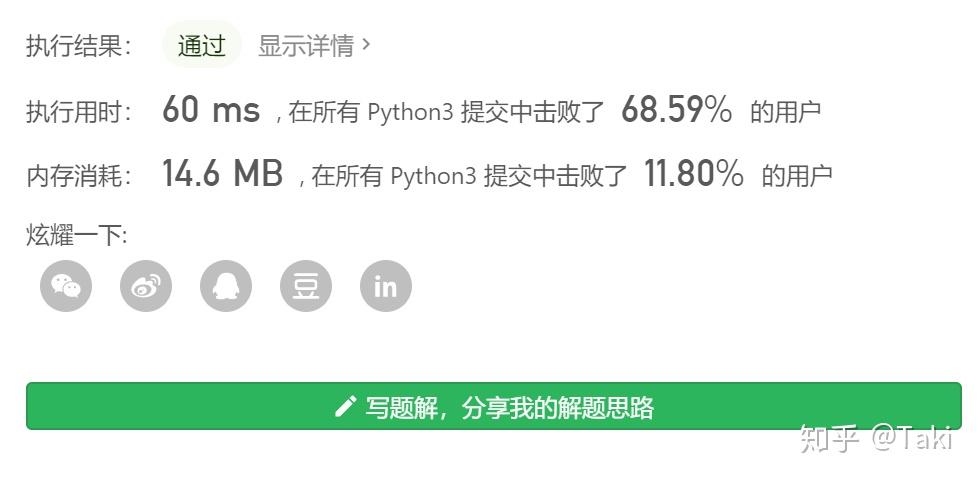
Task: Select the 68.59% runtime percentile
Action: tap(677, 109)
